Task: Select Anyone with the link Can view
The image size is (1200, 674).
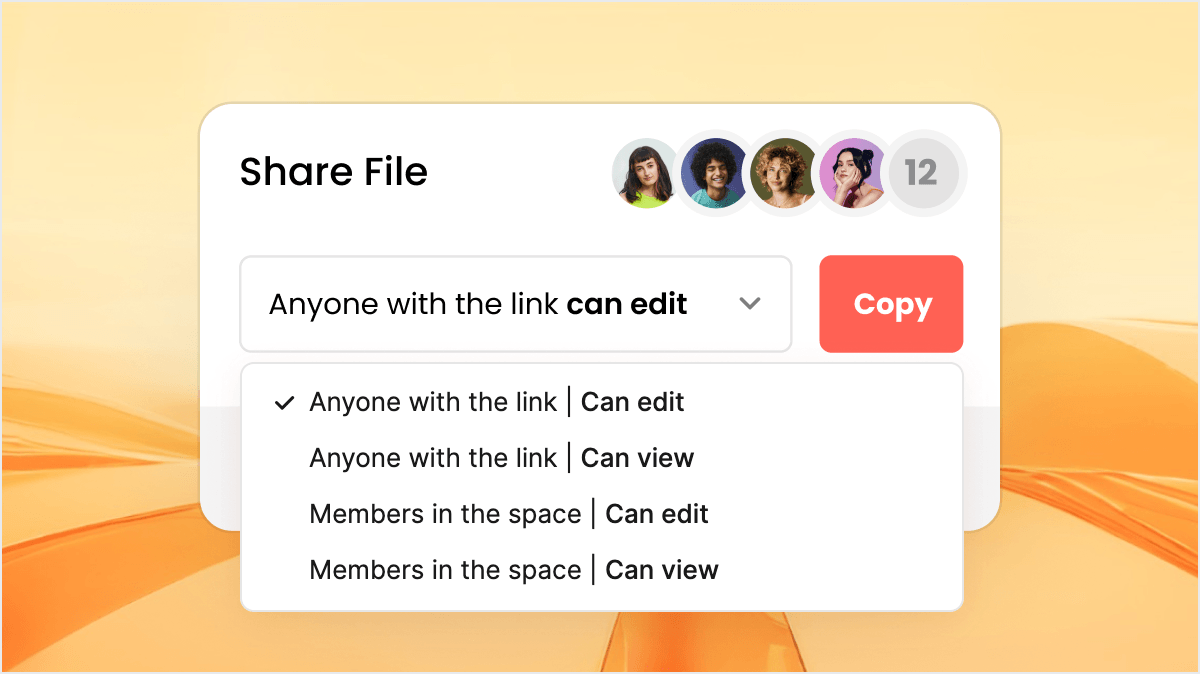Action: pyautogui.click(x=501, y=458)
